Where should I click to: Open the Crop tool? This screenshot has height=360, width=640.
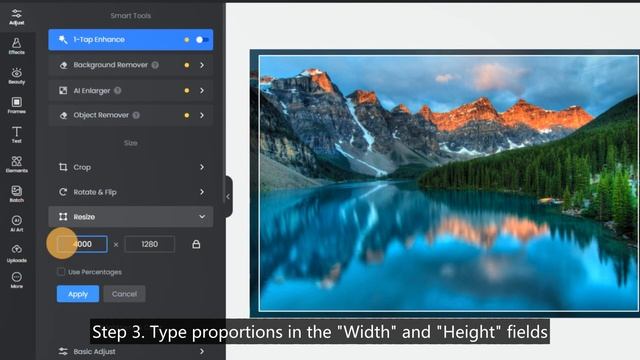pyautogui.click(x=131, y=167)
